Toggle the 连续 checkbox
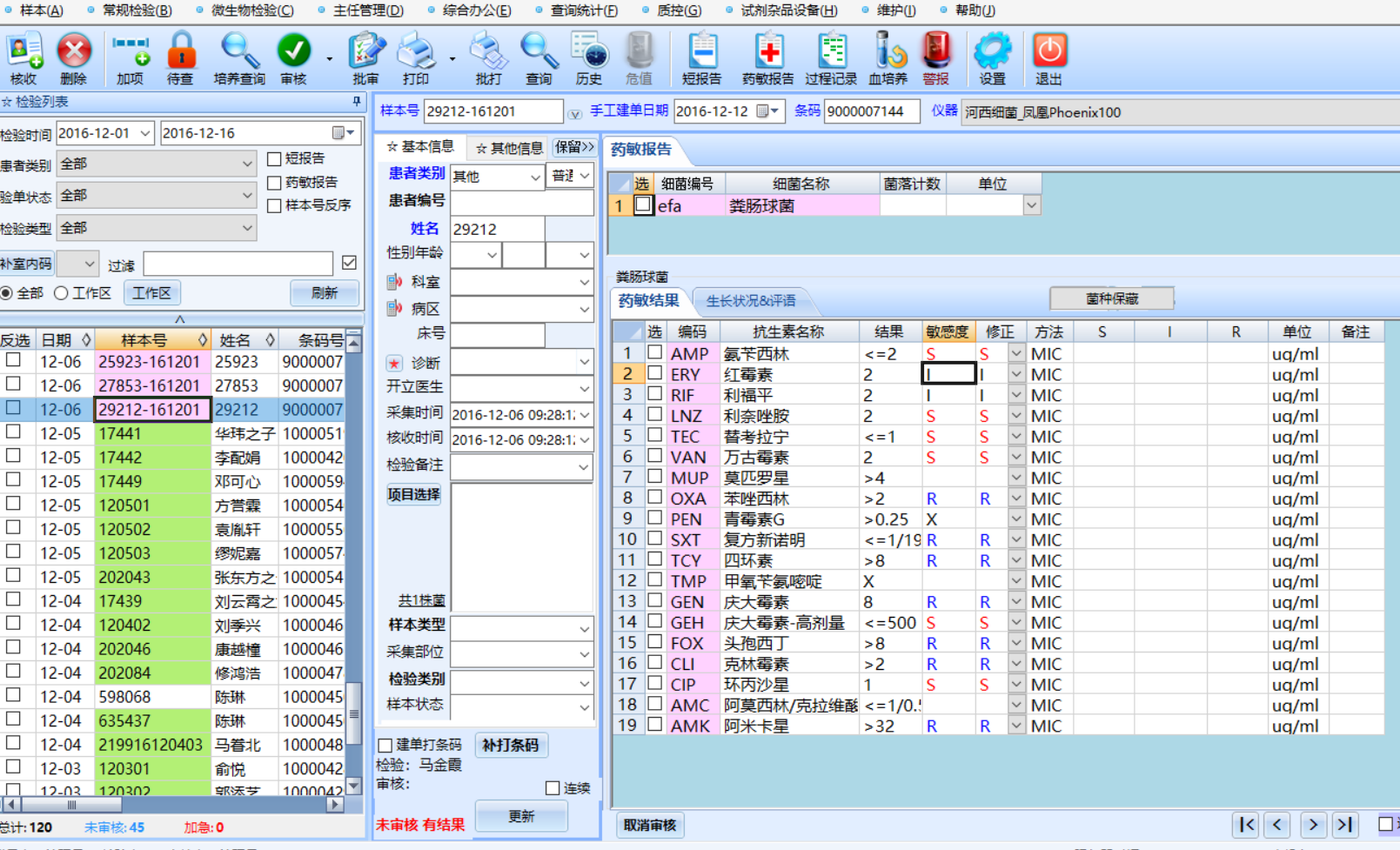Viewport: 1400px width, 850px height. (553, 788)
